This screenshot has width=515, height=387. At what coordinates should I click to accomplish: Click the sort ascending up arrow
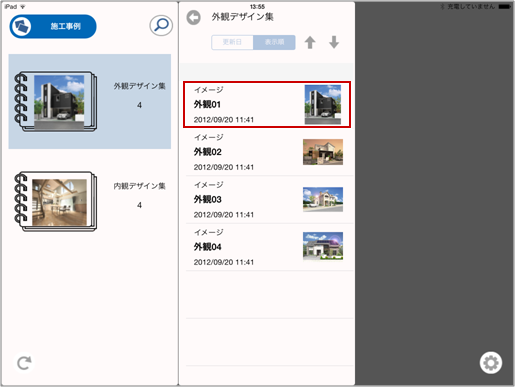pos(310,42)
